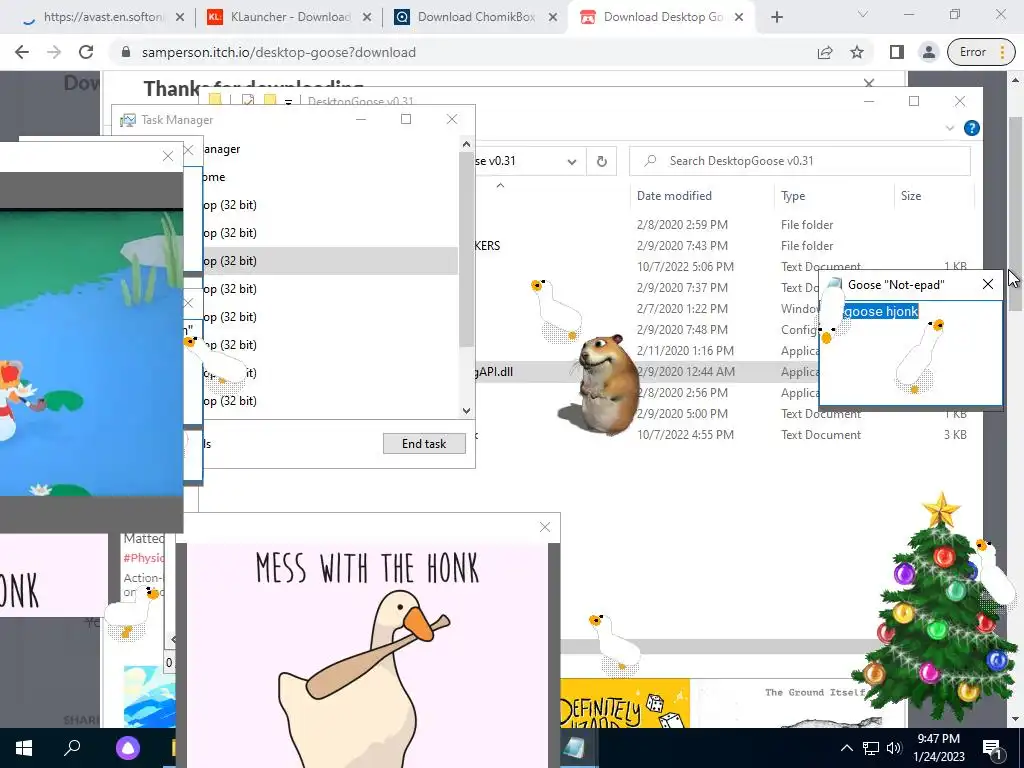The height and width of the screenshot is (768, 1024).
Task: Go back in Chrome browser
Action: (x=22, y=52)
